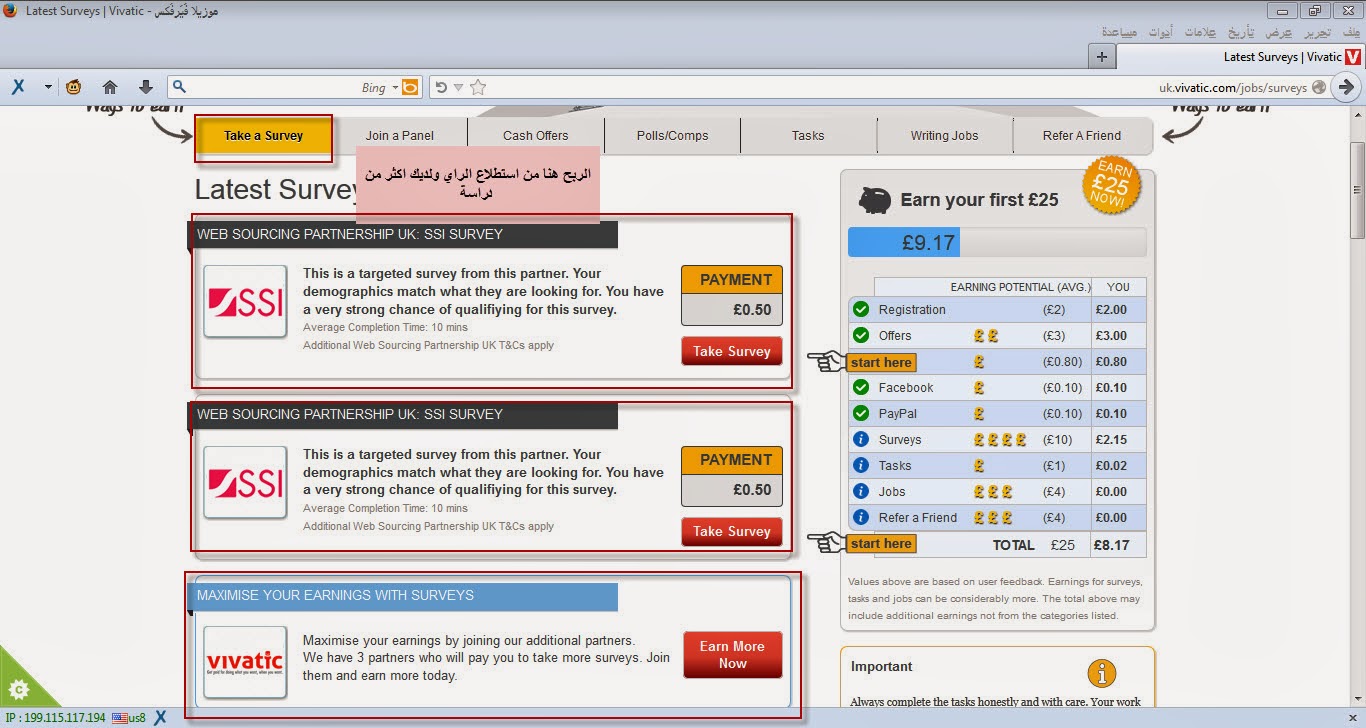Bookmark this page with the star icon

pos(478,87)
